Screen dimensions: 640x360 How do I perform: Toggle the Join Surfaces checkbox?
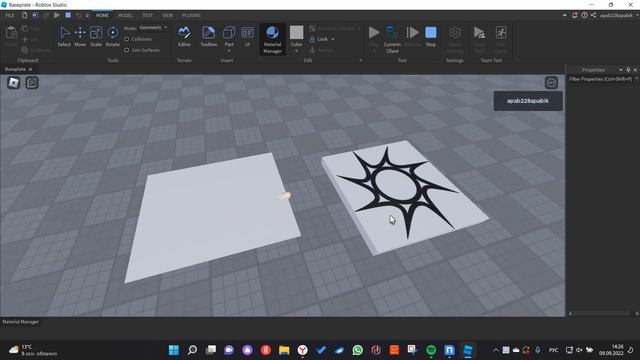127,50
